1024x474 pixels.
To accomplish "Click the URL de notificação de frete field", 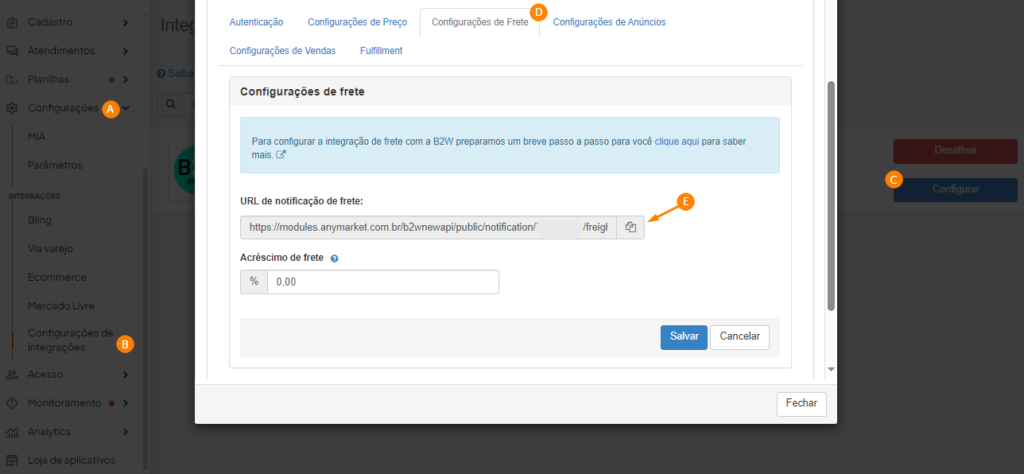I will pyautogui.click(x=428, y=227).
